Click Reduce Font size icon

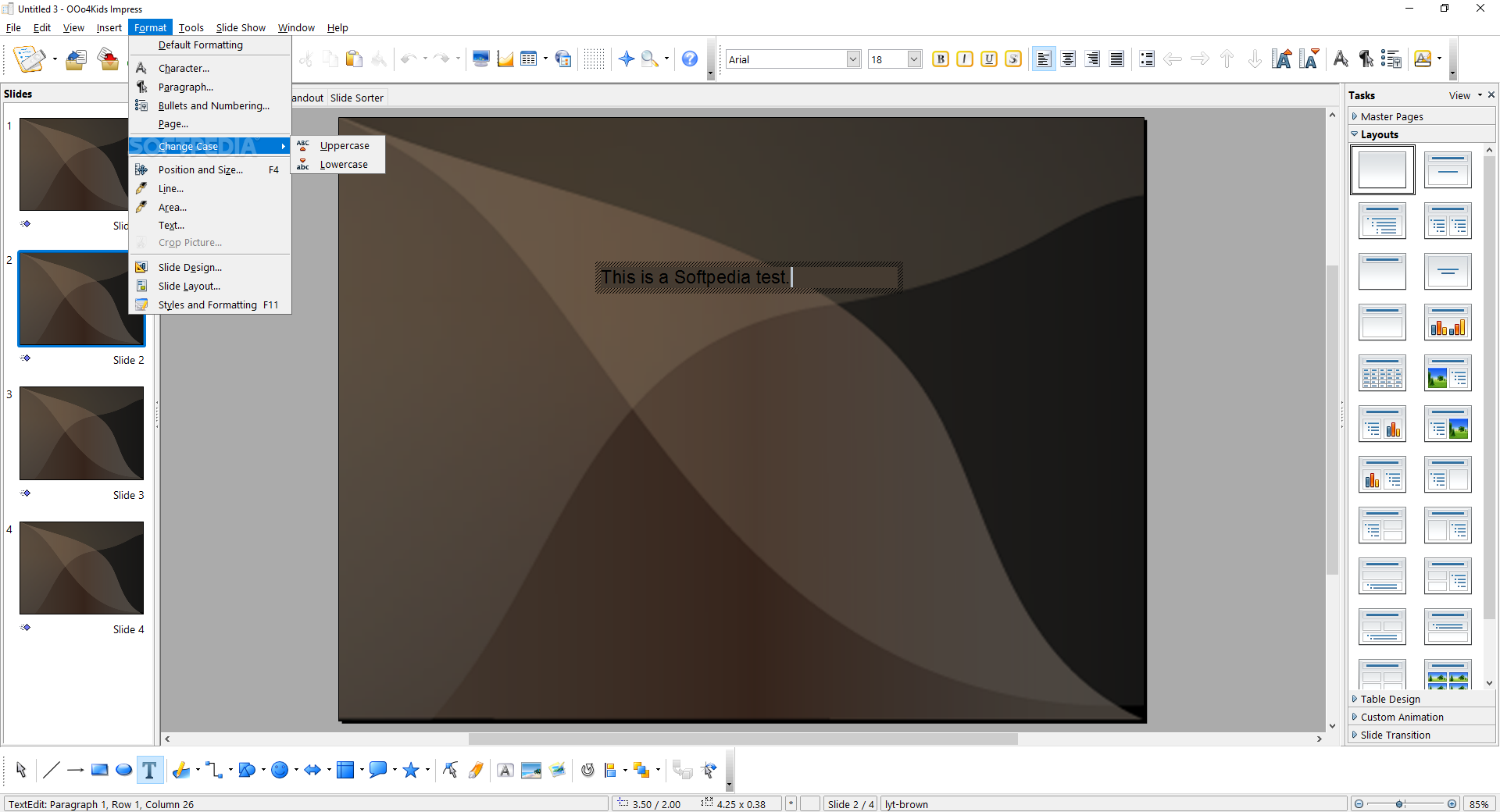coord(1309,59)
